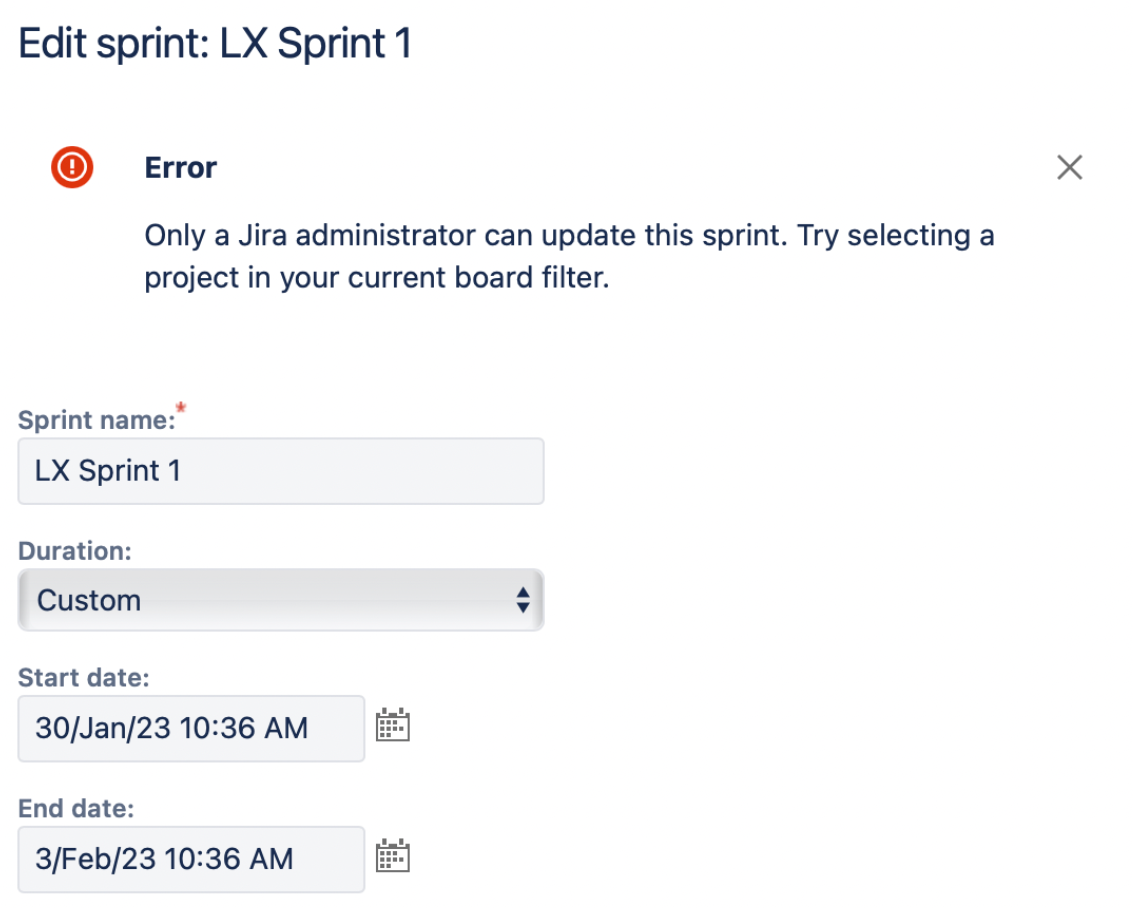Place cursor on '3/Feb/23' in End date
This screenshot has width=1133, height=908.
95,860
